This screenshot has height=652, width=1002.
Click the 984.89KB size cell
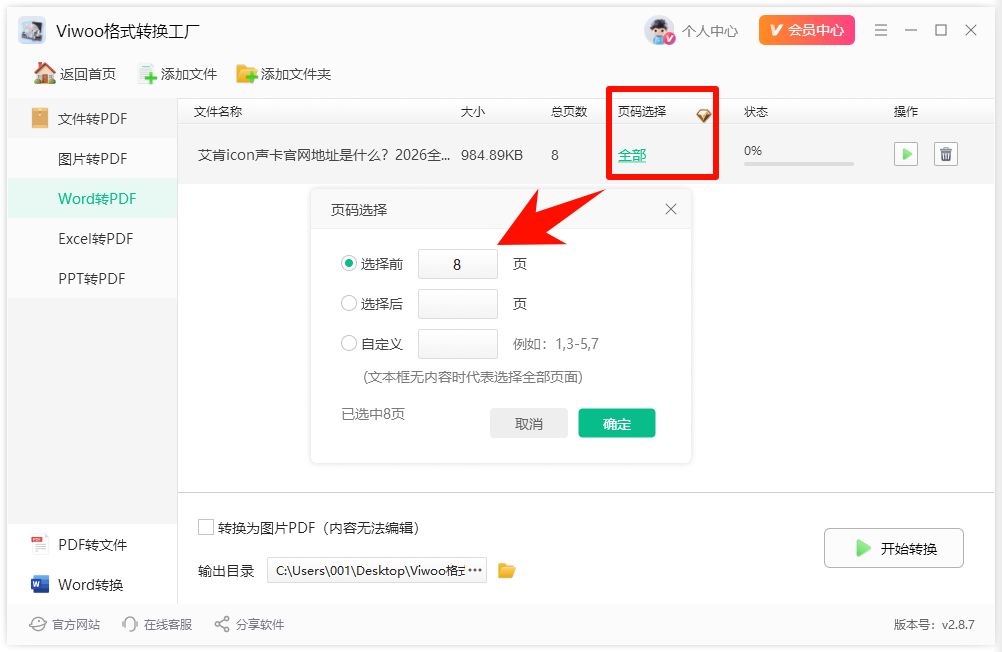(x=492, y=155)
